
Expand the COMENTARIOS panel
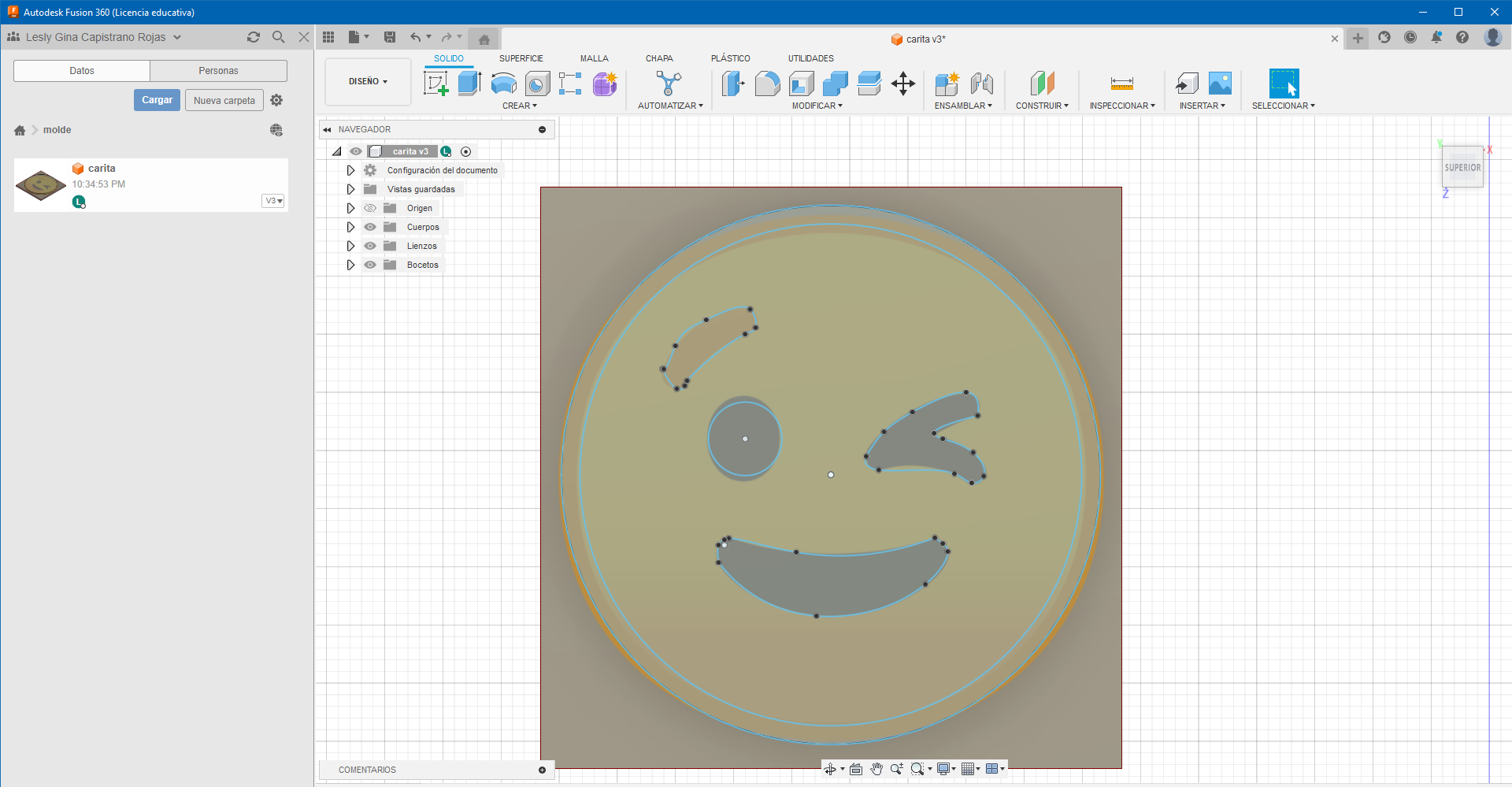(542, 770)
